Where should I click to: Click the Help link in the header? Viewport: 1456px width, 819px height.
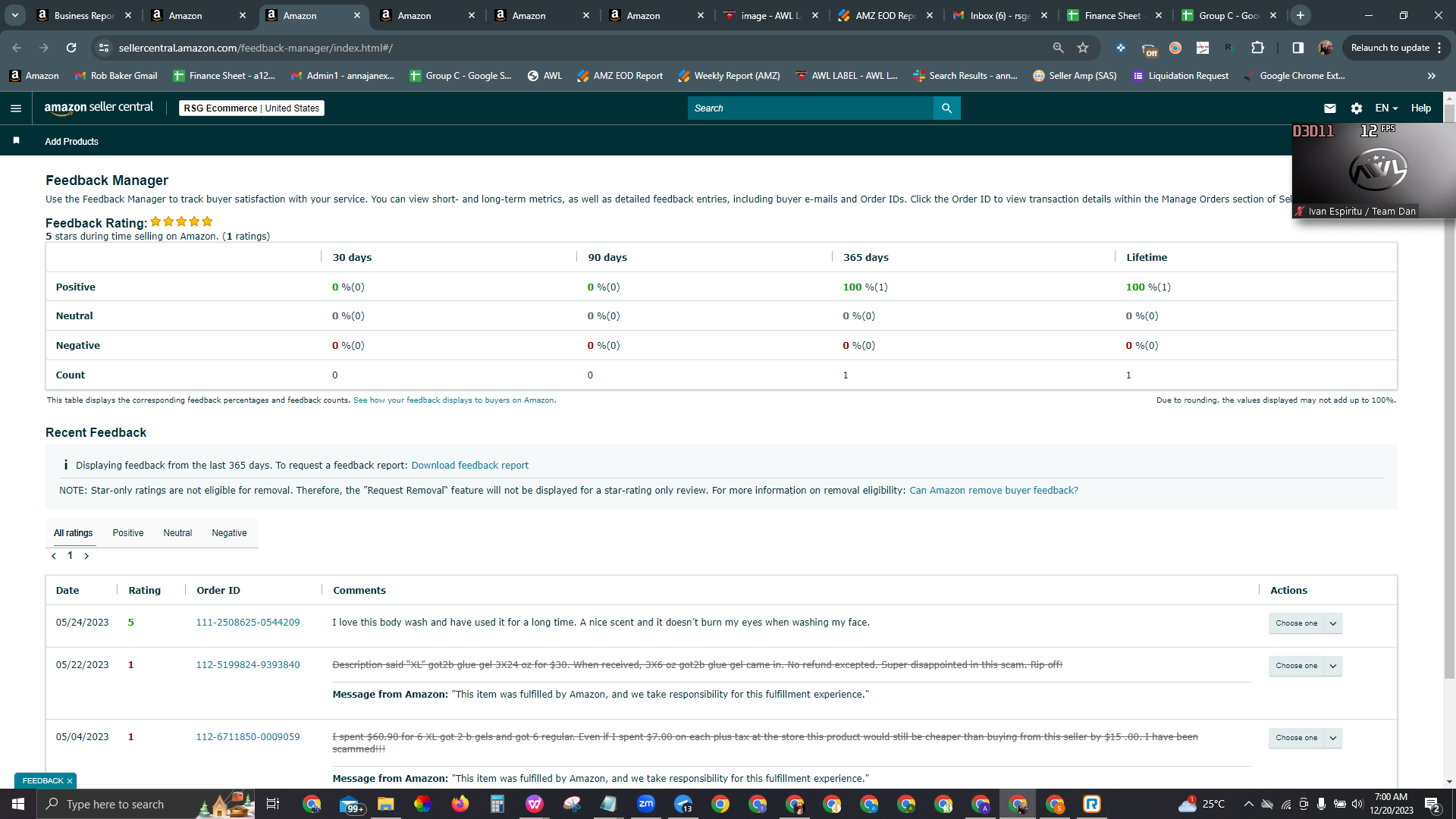coord(1421,108)
